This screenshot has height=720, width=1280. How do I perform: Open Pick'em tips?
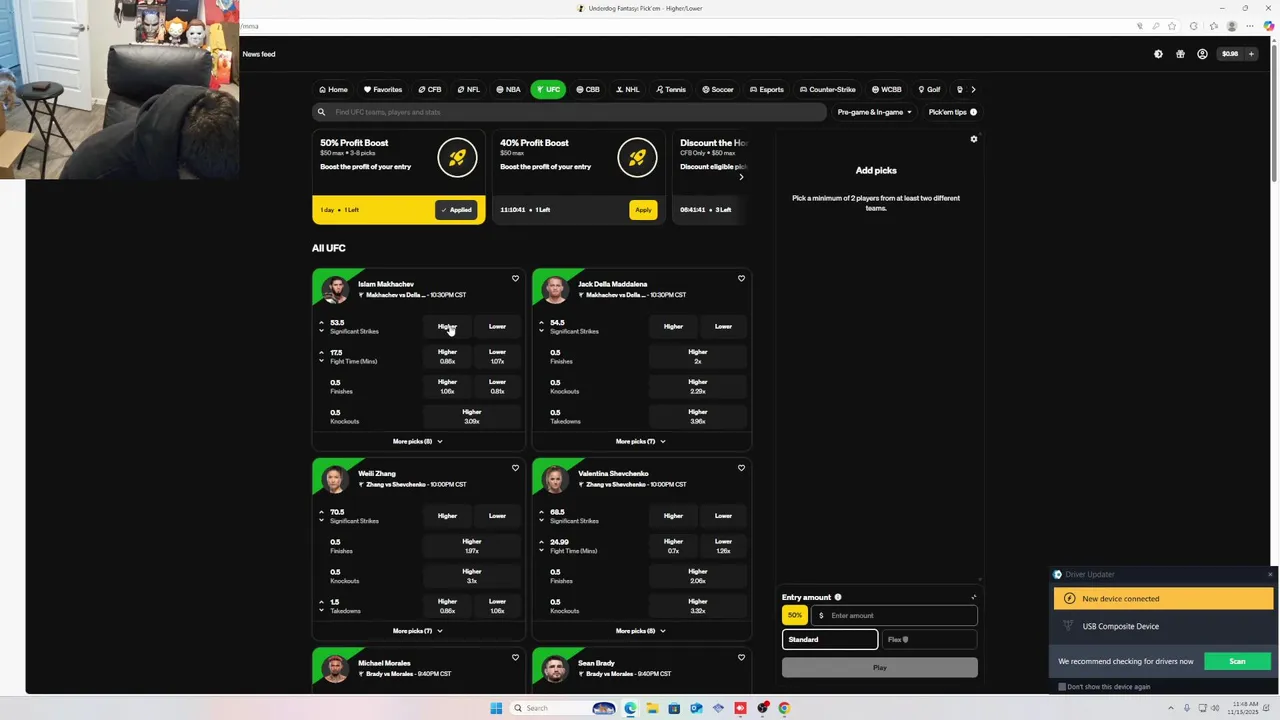click(x=952, y=112)
